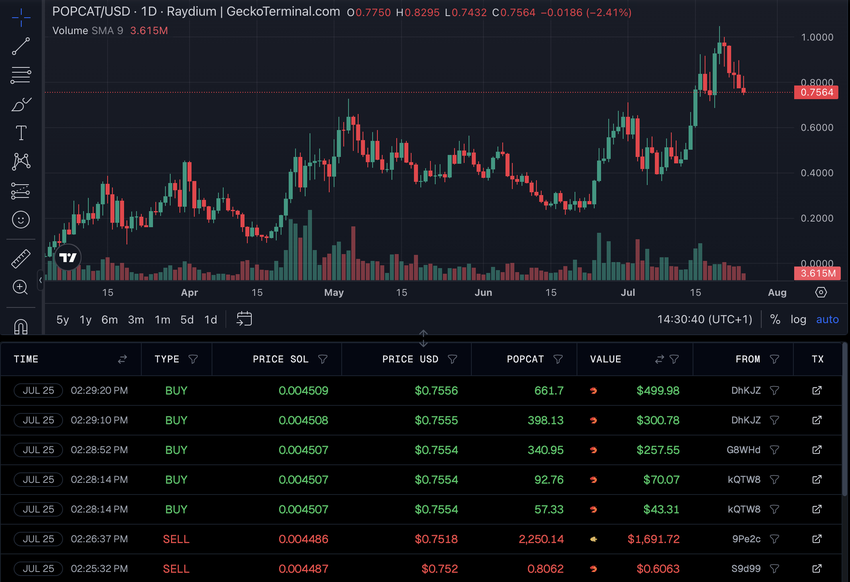Image resolution: width=850 pixels, height=582 pixels.
Task: Select the brush drawing tool
Action: 21,104
